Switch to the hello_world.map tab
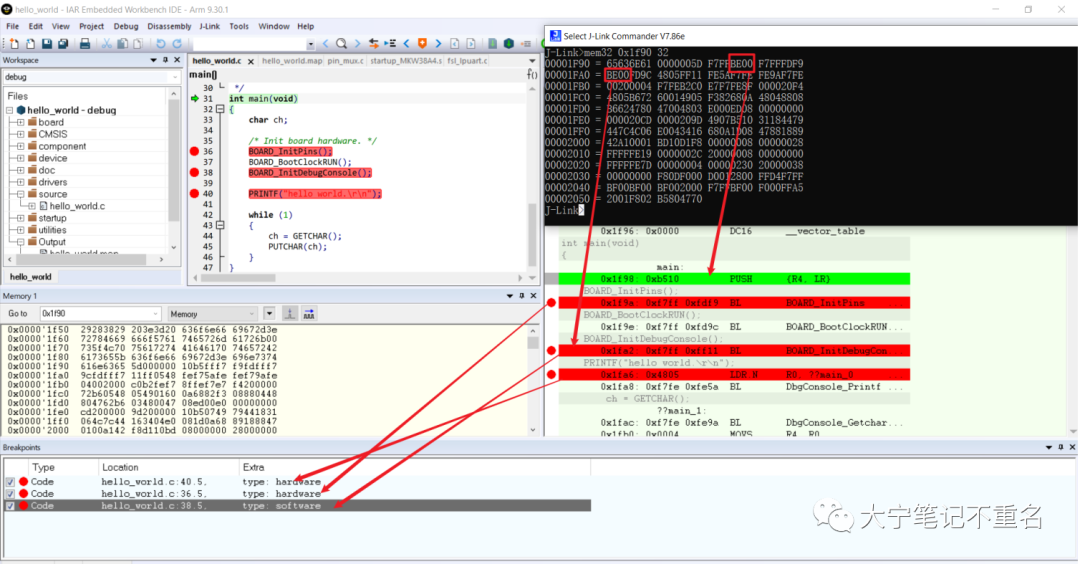 [x=292, y=61]
